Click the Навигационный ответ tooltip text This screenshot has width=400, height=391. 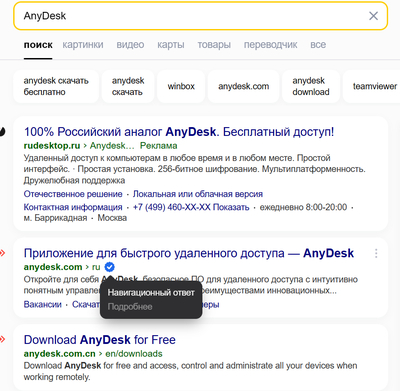151,293
